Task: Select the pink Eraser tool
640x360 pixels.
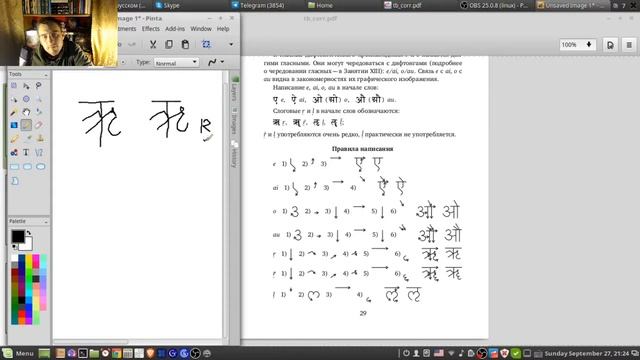Action: coord(39,125)
